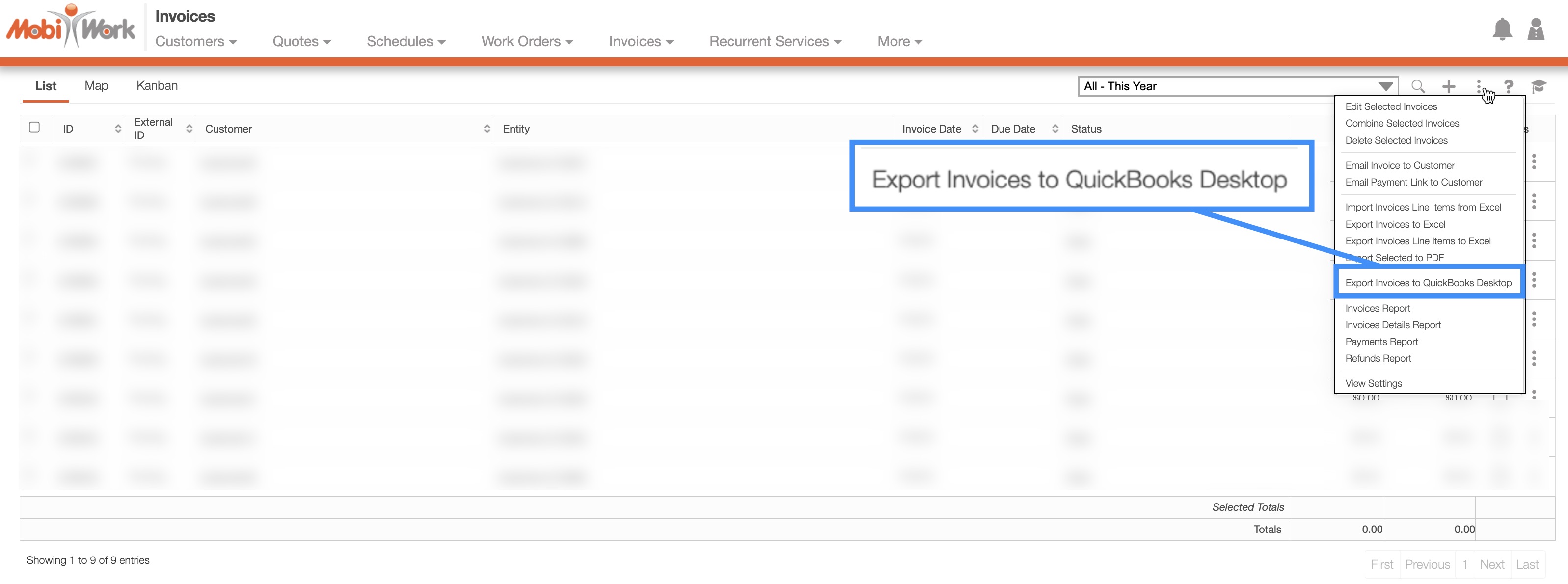
Task: Sort by the ID column arrows
Action: click(117, 129)
